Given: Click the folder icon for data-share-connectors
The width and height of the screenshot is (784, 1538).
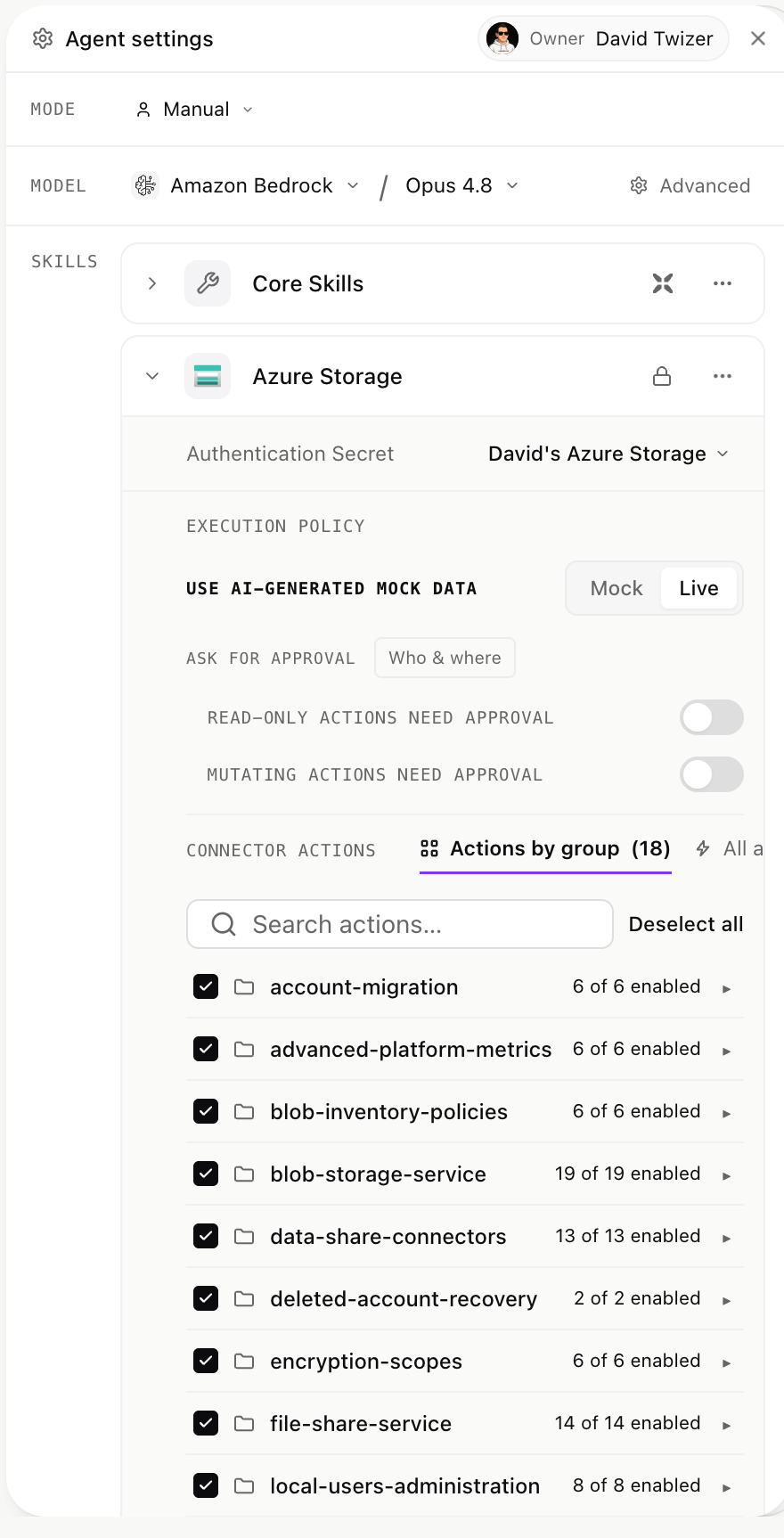Looking at the screenshot, I should 244,1236.
